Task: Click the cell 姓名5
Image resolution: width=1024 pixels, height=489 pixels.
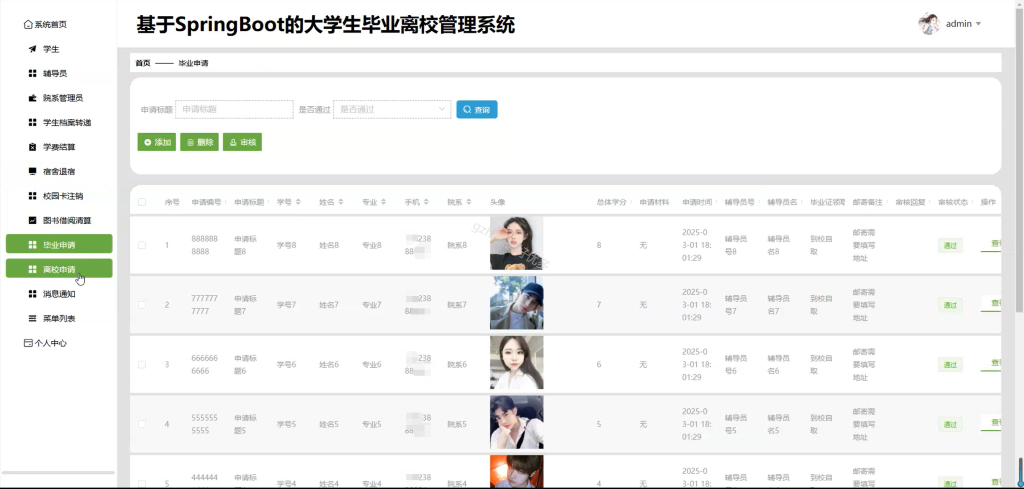Action: pyautogui.click(x=328, y=424)
